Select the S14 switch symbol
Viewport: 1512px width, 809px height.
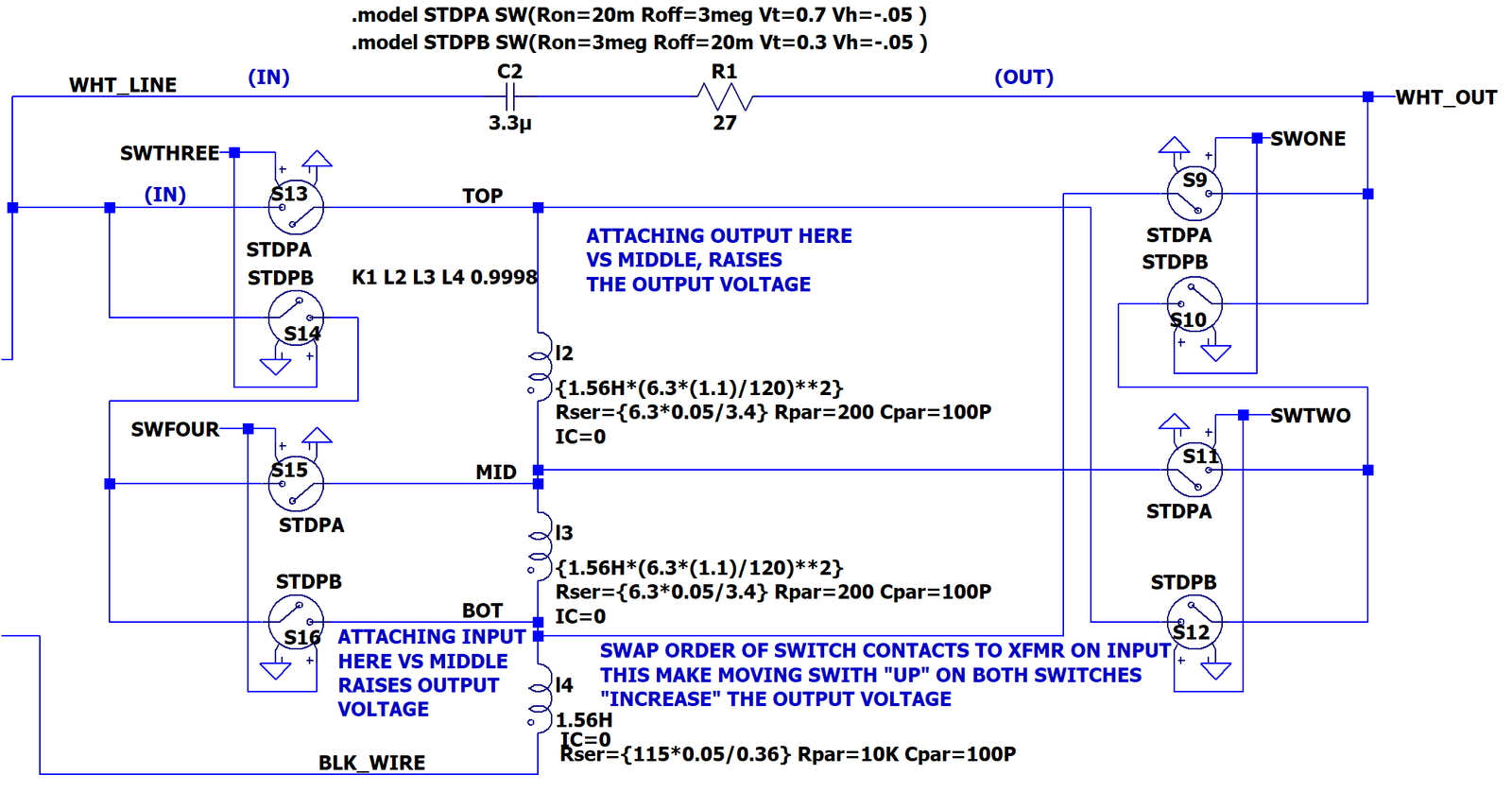(296, 318)
